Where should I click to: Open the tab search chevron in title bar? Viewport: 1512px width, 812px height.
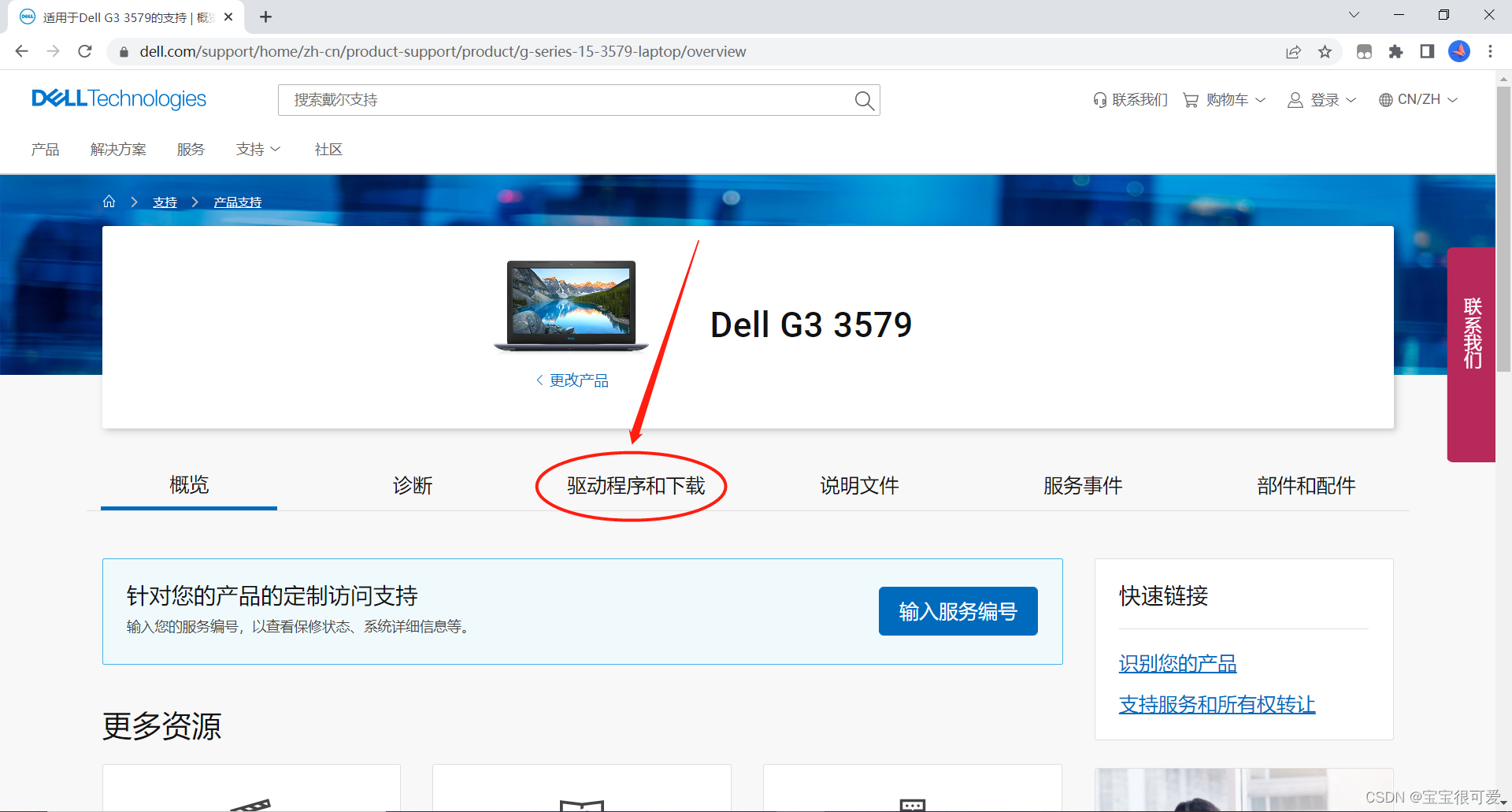tap(1354, 15)
